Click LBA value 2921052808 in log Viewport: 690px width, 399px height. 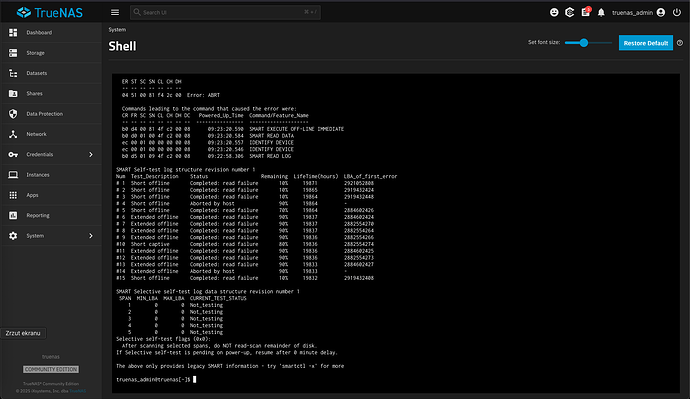click(359, 183)
